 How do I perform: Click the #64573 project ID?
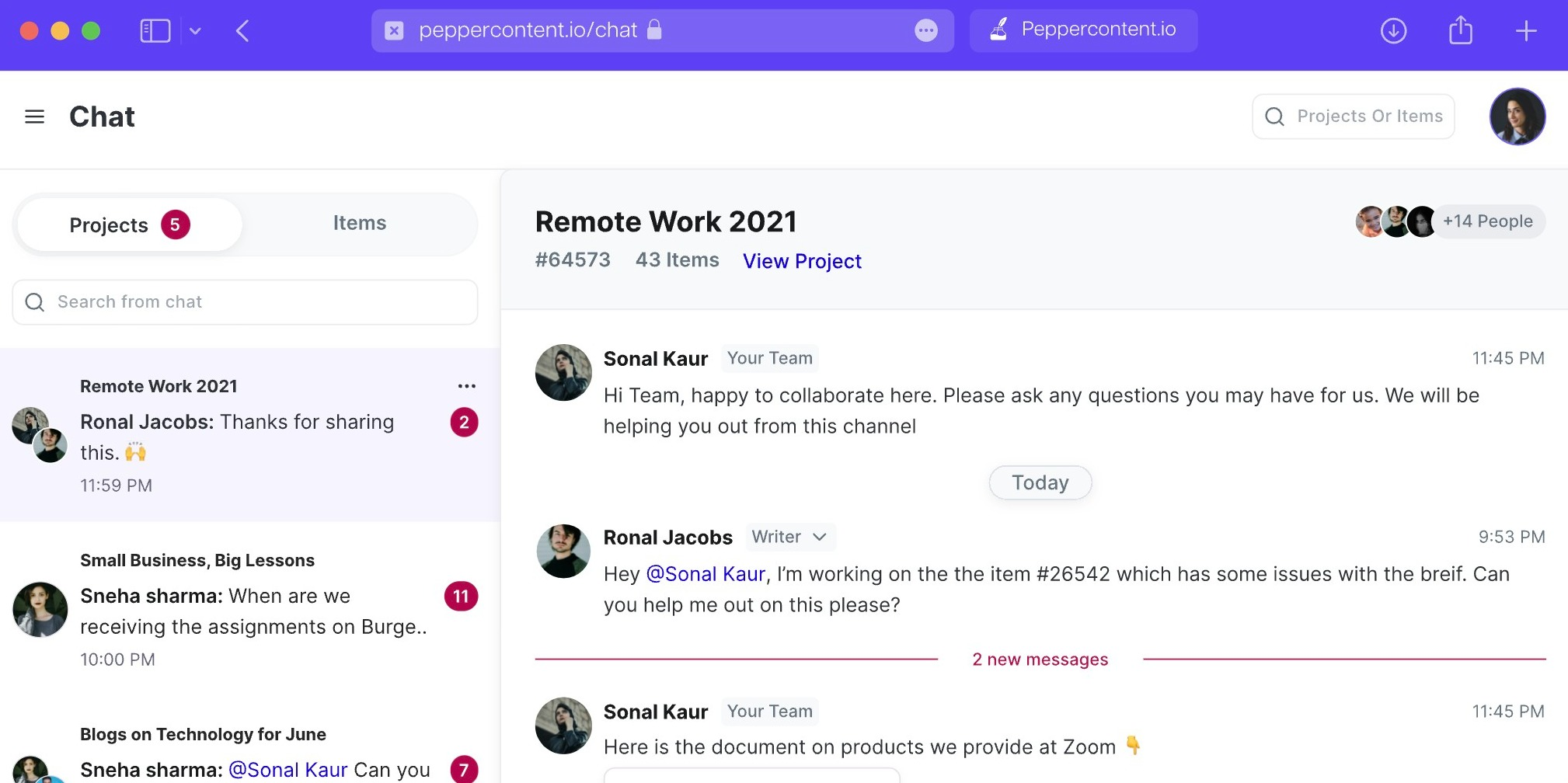tap(573, 259)
